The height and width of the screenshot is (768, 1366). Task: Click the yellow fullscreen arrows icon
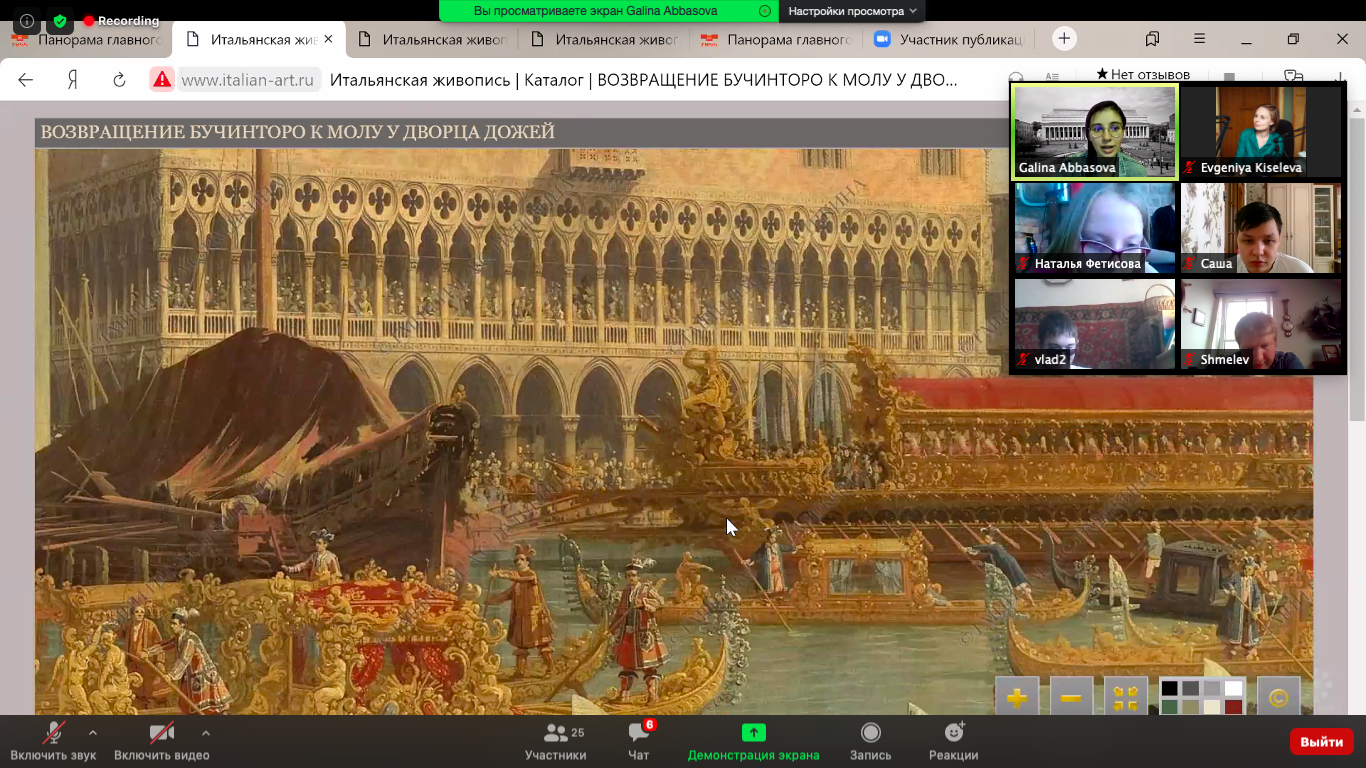[x=1125, y=698]
